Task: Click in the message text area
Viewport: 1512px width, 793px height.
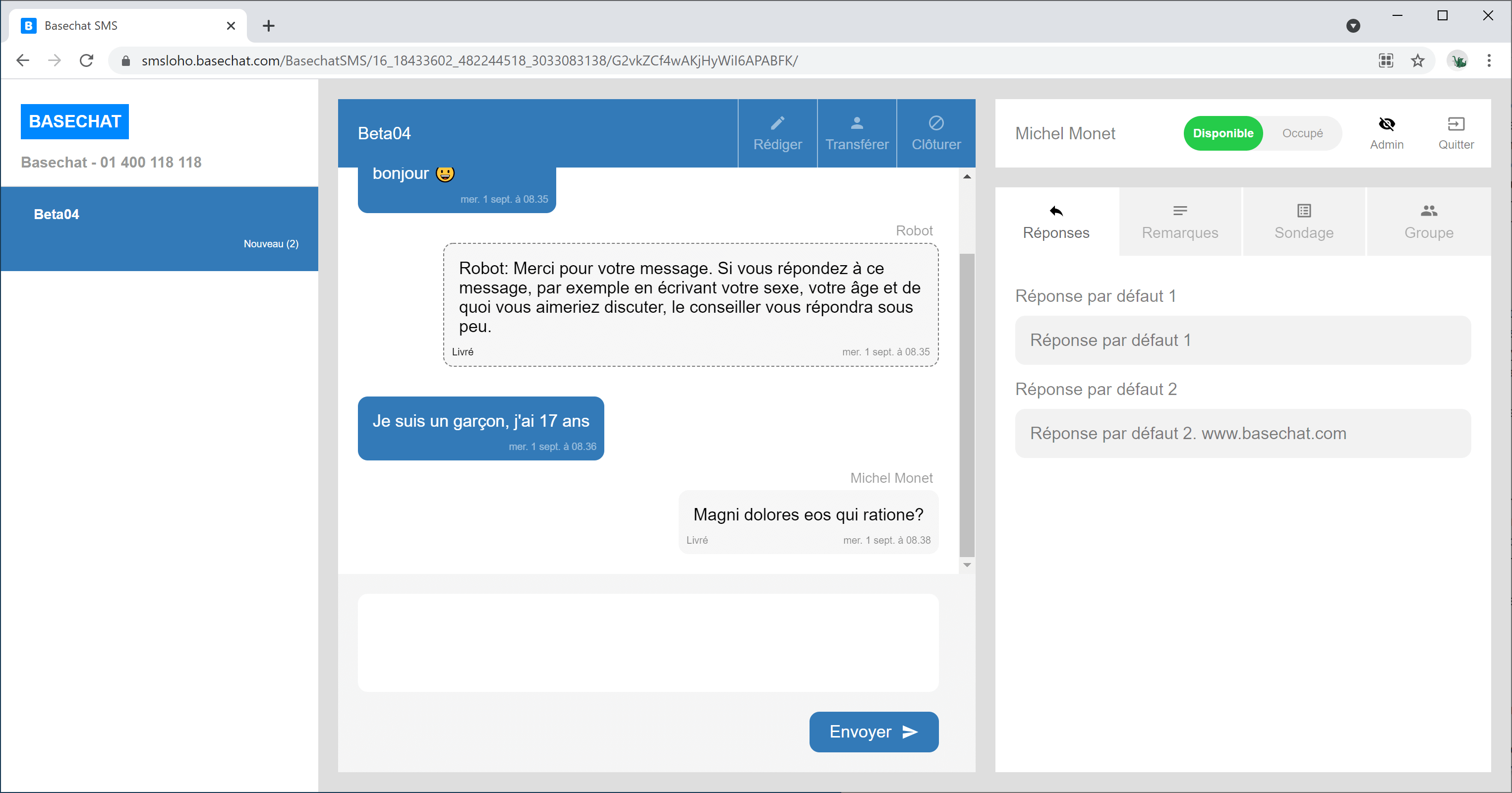Action: click(647, 642)
